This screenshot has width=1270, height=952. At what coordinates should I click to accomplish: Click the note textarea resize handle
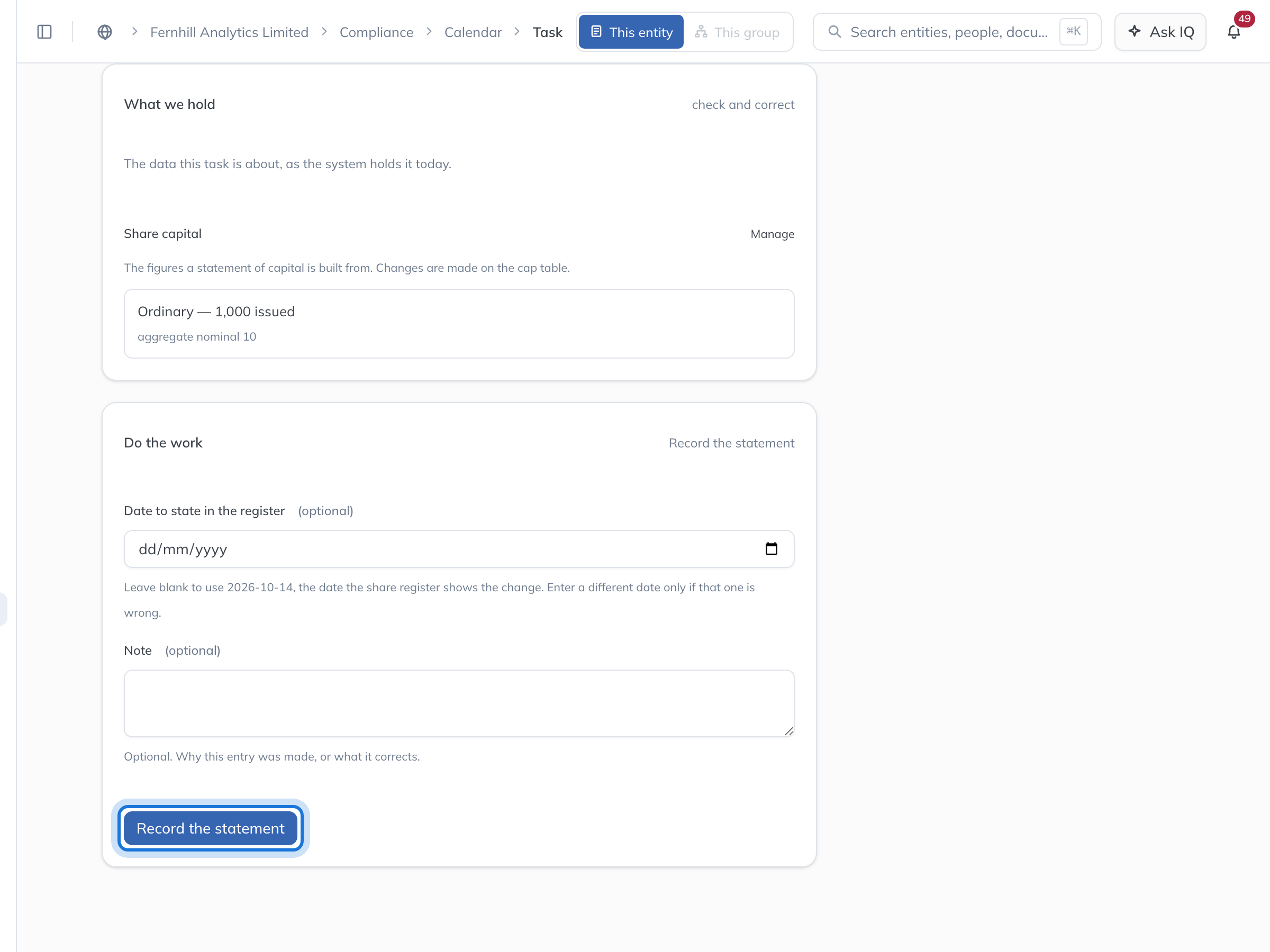(x=789, y=730)
